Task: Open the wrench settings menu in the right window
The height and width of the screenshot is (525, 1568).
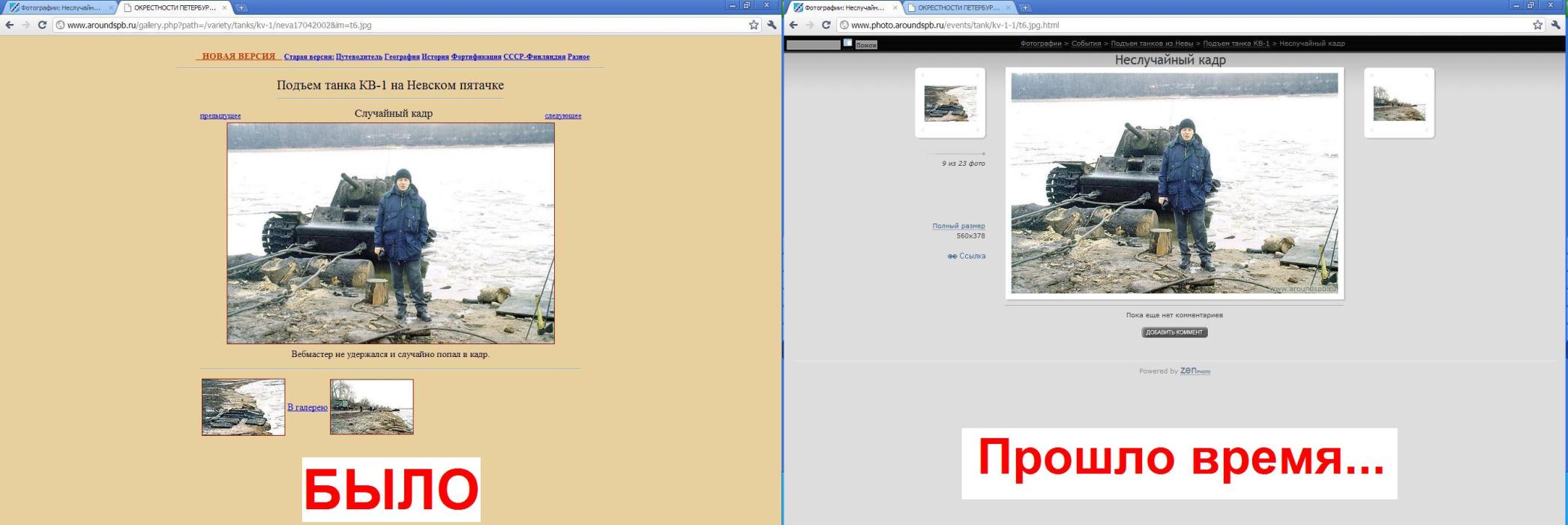Action: click(1555, 25)
